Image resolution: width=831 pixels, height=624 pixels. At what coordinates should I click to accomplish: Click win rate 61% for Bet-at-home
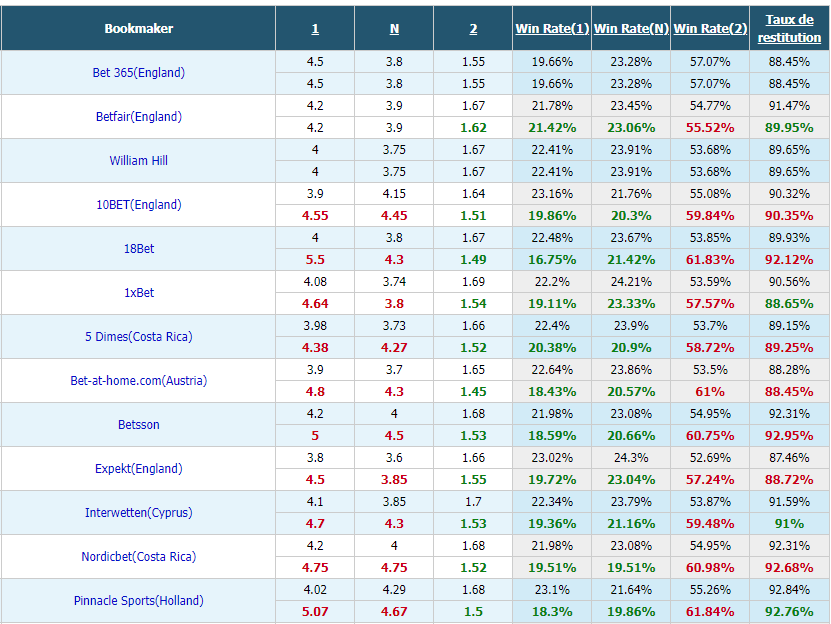click(710, 392)
